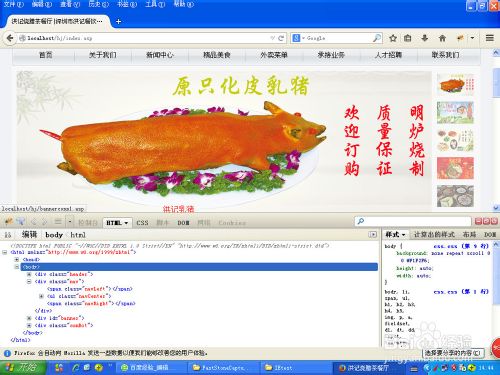Open the Downloads arrow icon
The width and height of the screenshot is (500, 375).
(424, 38)
